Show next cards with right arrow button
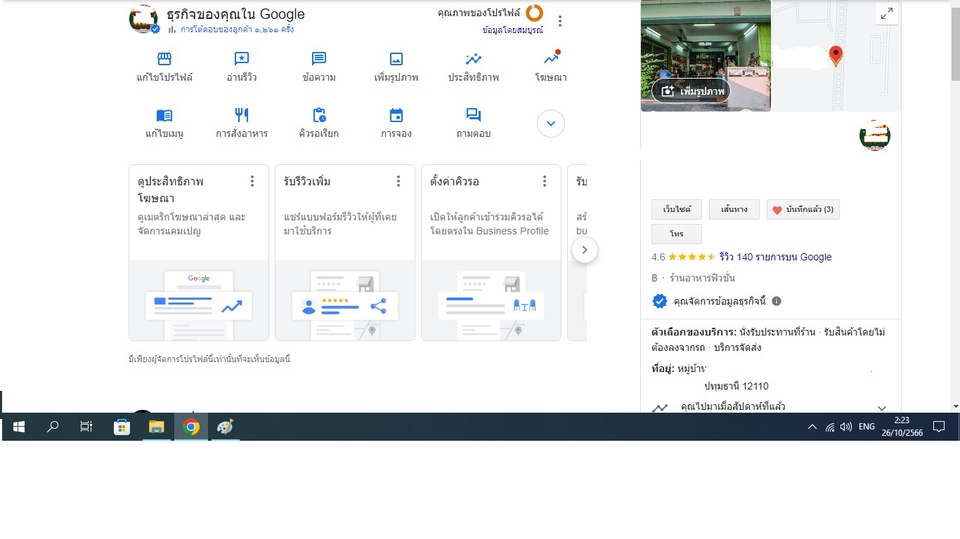 click(x=585, y=250)
